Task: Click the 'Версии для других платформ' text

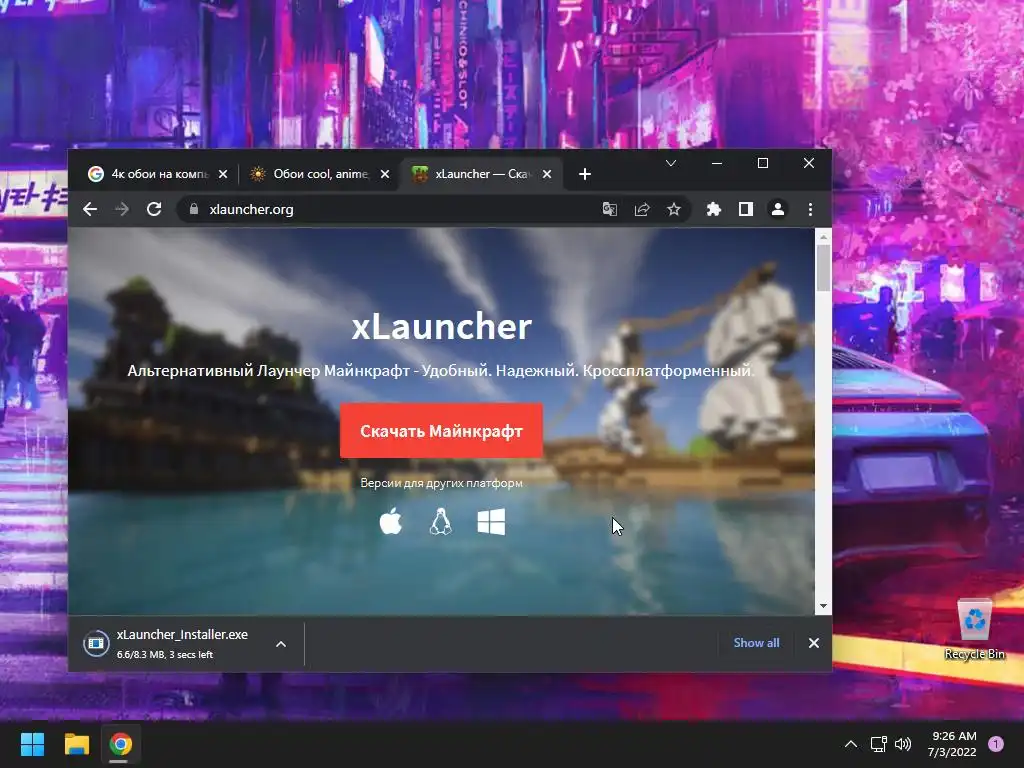Action: [x=441, y=483]
